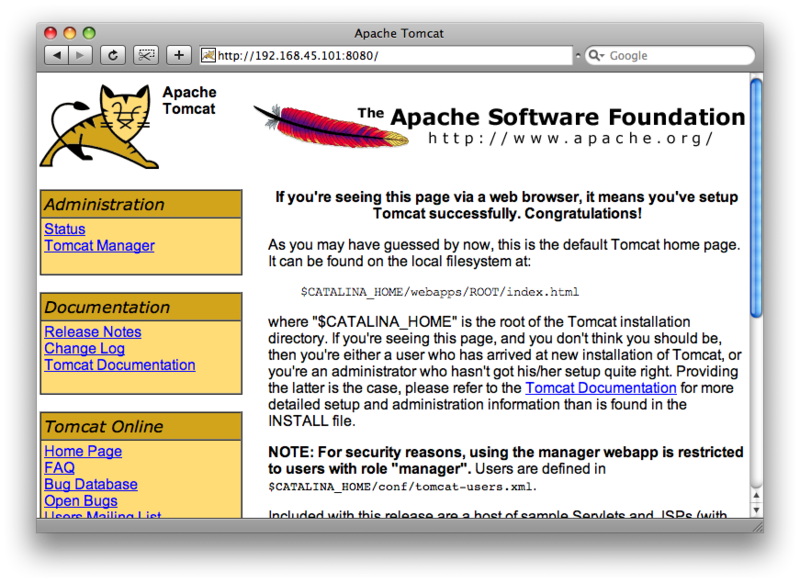Click the Tomcat Online panel heading

(x=141, y=427)
